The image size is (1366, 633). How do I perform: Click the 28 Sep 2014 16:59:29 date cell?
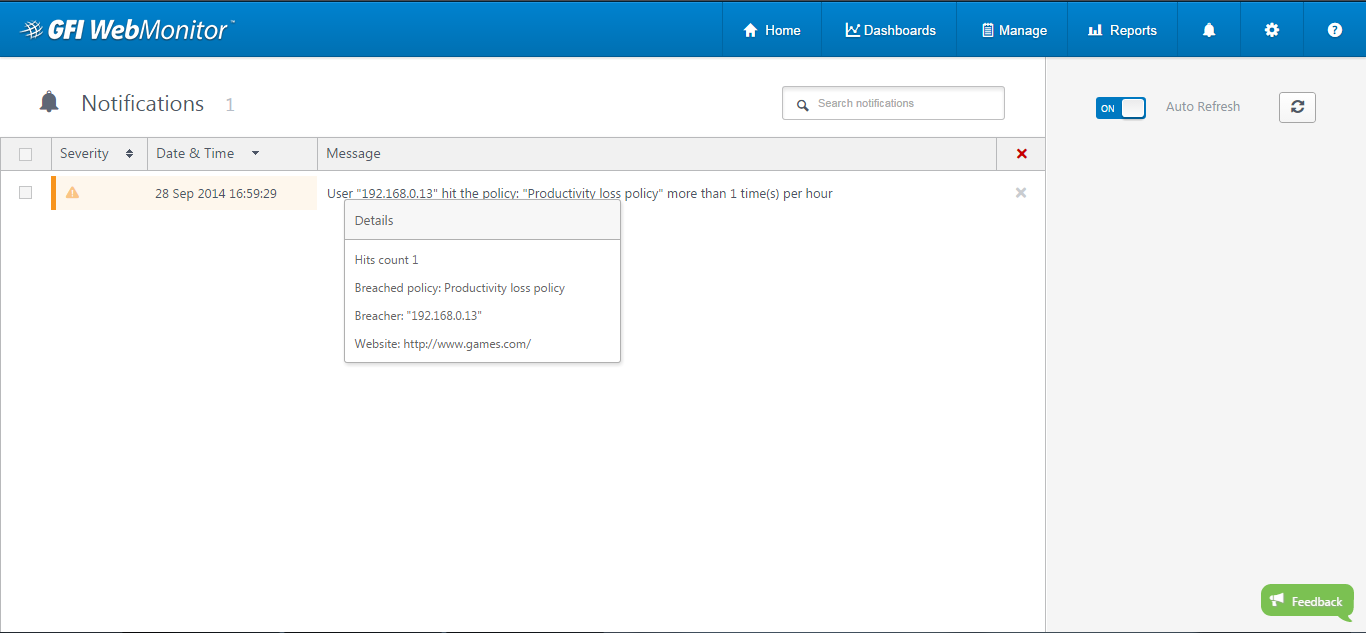click(x=216, y=194)
